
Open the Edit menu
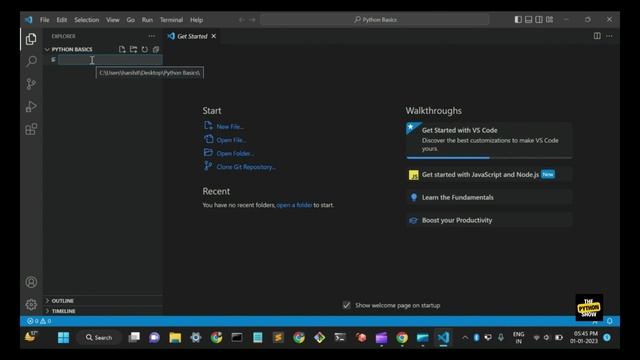pos(62,20)
